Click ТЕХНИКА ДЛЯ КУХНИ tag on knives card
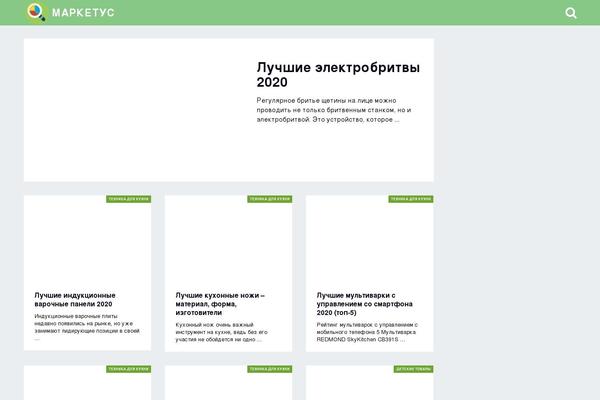The height and width of the screenshot is (400, 600). click(x=270, y=199)
